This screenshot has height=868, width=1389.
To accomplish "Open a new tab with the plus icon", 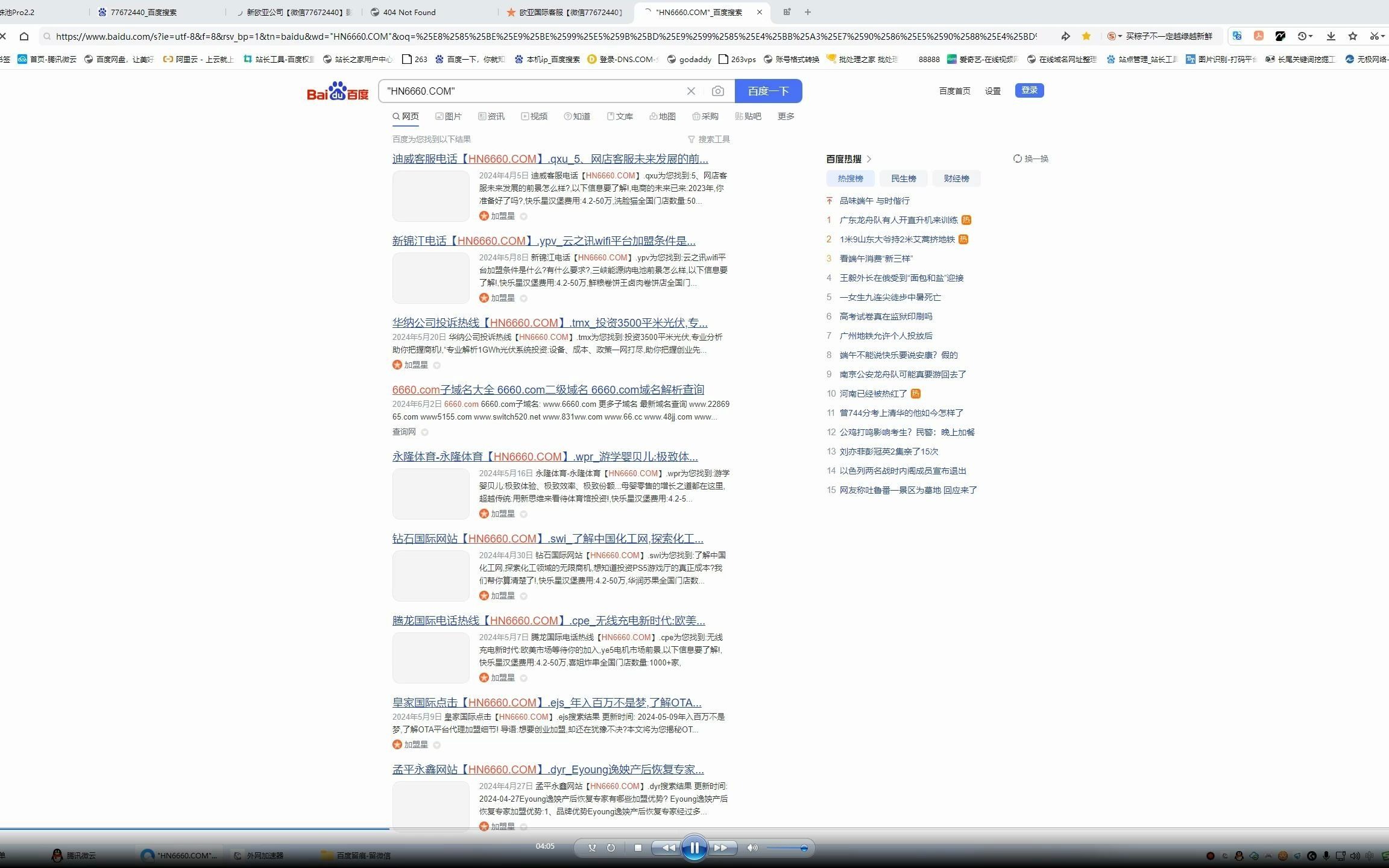I will (808, 12).
